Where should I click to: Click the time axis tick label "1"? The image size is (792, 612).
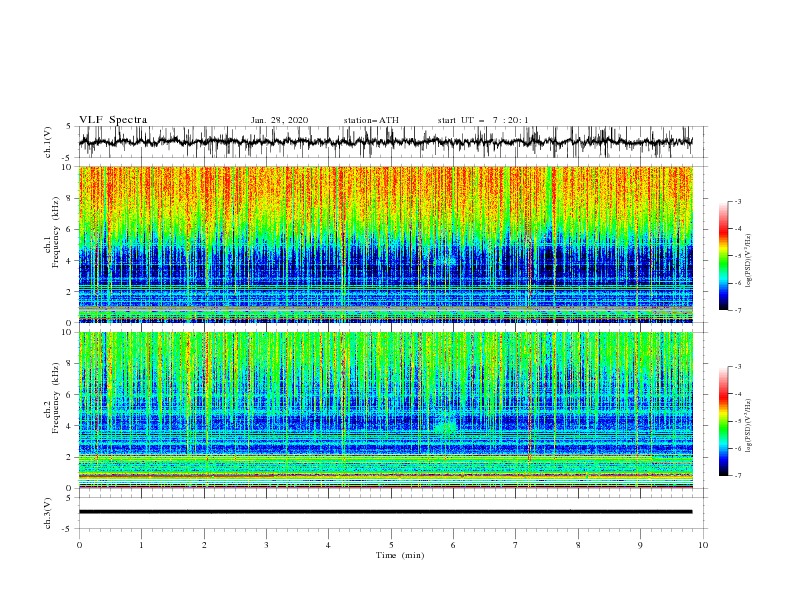[141, 545]
